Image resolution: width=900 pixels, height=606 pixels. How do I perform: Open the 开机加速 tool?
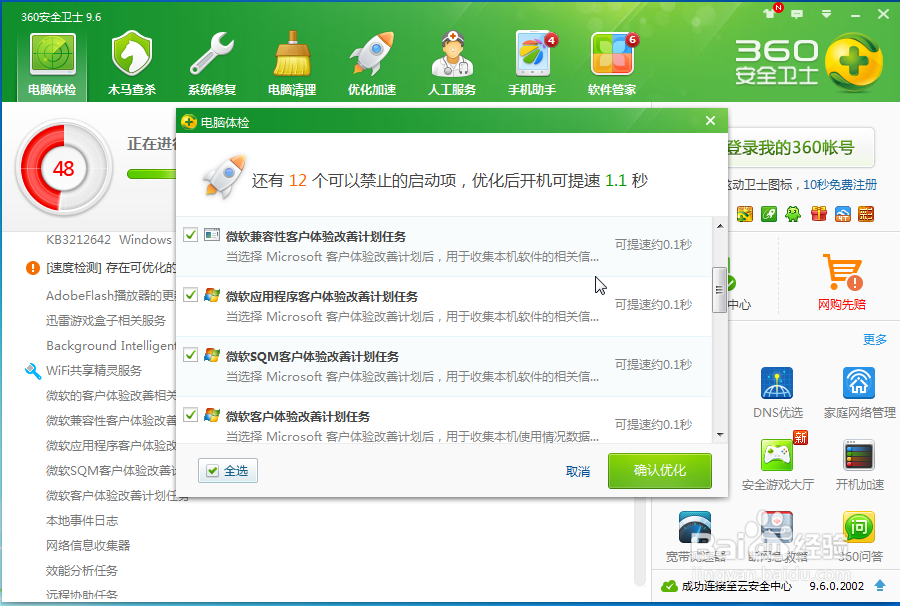859,465
